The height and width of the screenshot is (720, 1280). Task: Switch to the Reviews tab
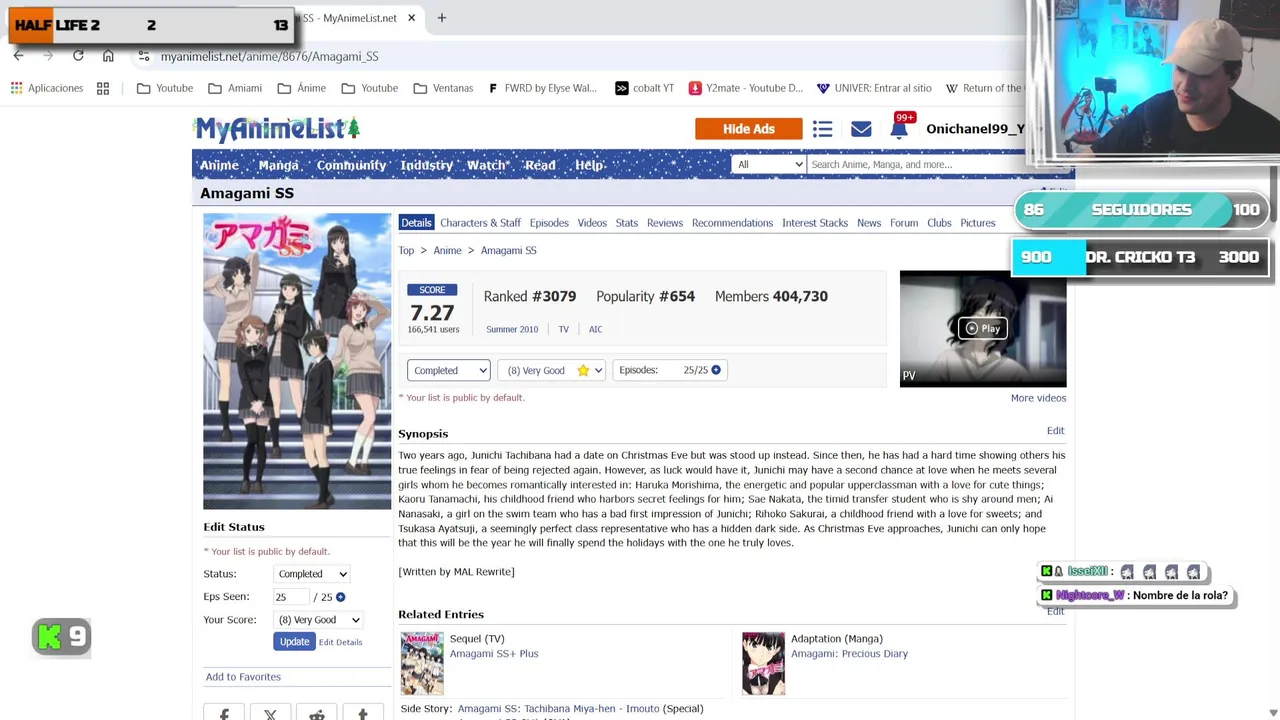(x=664, y=223)
